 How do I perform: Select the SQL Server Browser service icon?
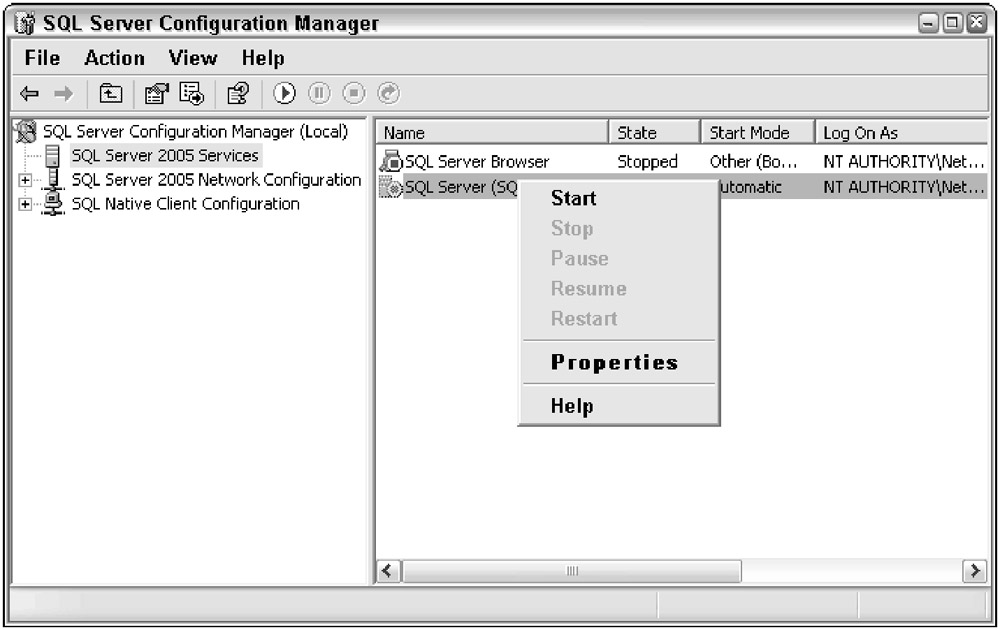[391, 161]
